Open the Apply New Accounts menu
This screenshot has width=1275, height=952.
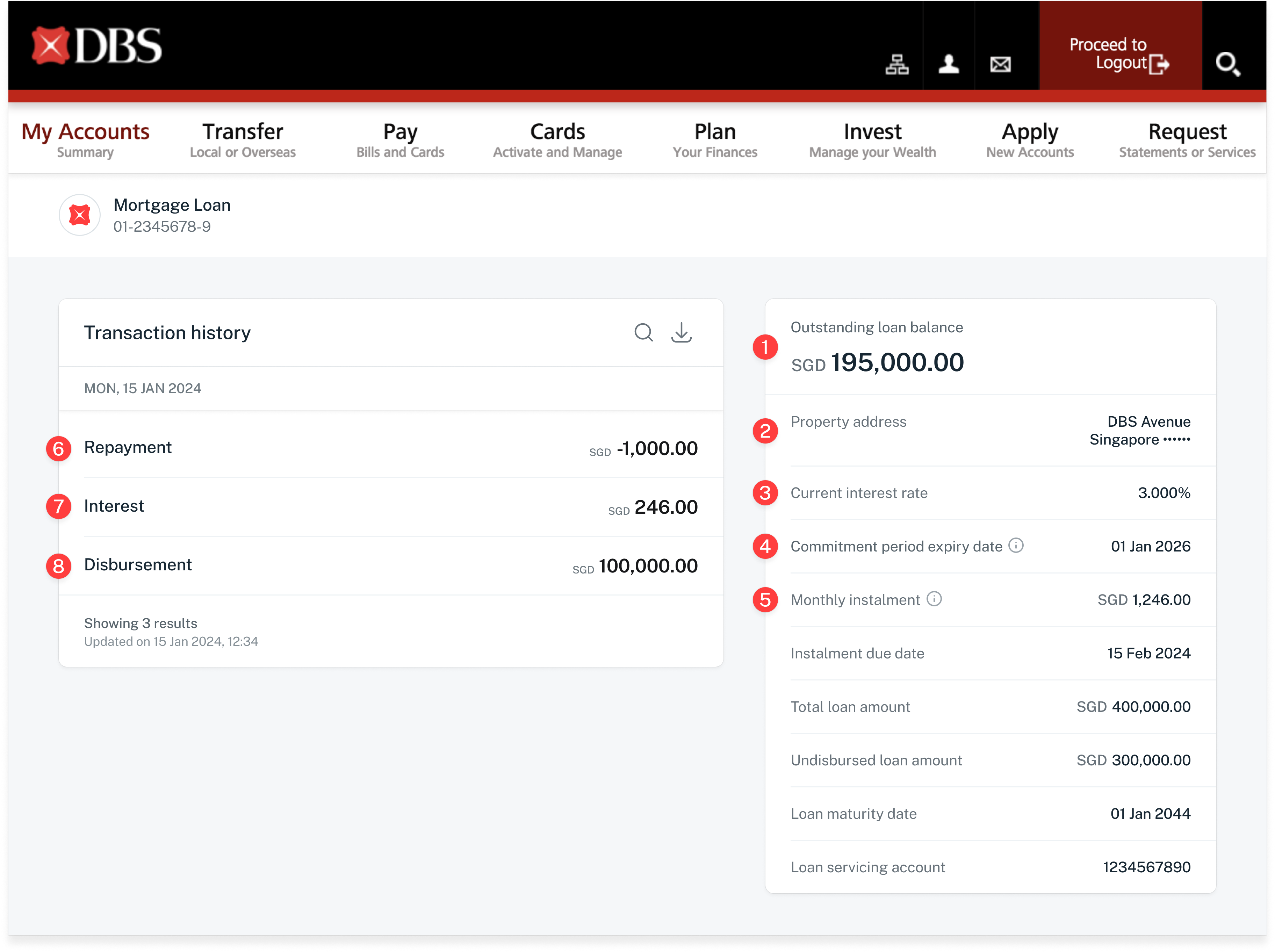click(1030, 139)
